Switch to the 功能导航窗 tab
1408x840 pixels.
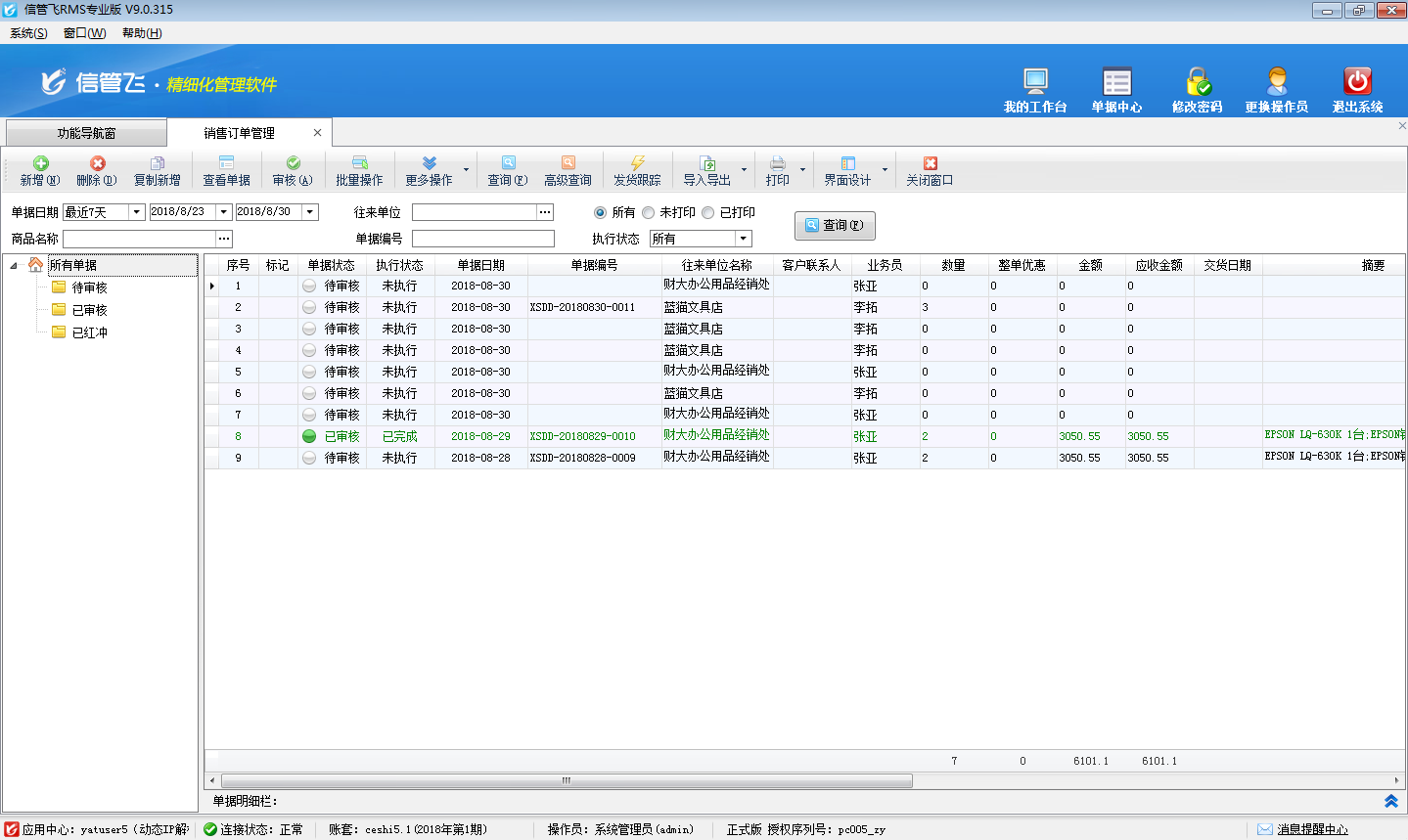tap(86, 133)
